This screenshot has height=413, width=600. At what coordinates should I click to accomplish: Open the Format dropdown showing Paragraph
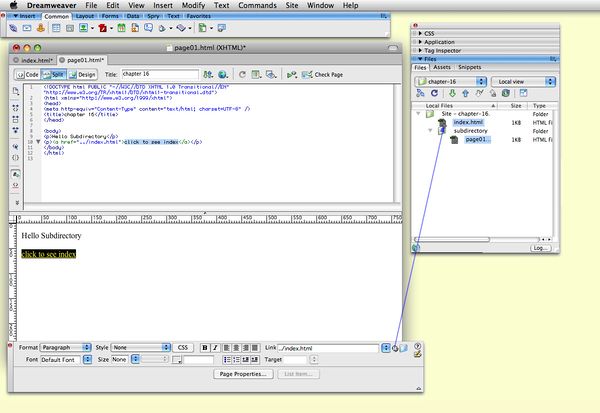[x=65, y=347]
